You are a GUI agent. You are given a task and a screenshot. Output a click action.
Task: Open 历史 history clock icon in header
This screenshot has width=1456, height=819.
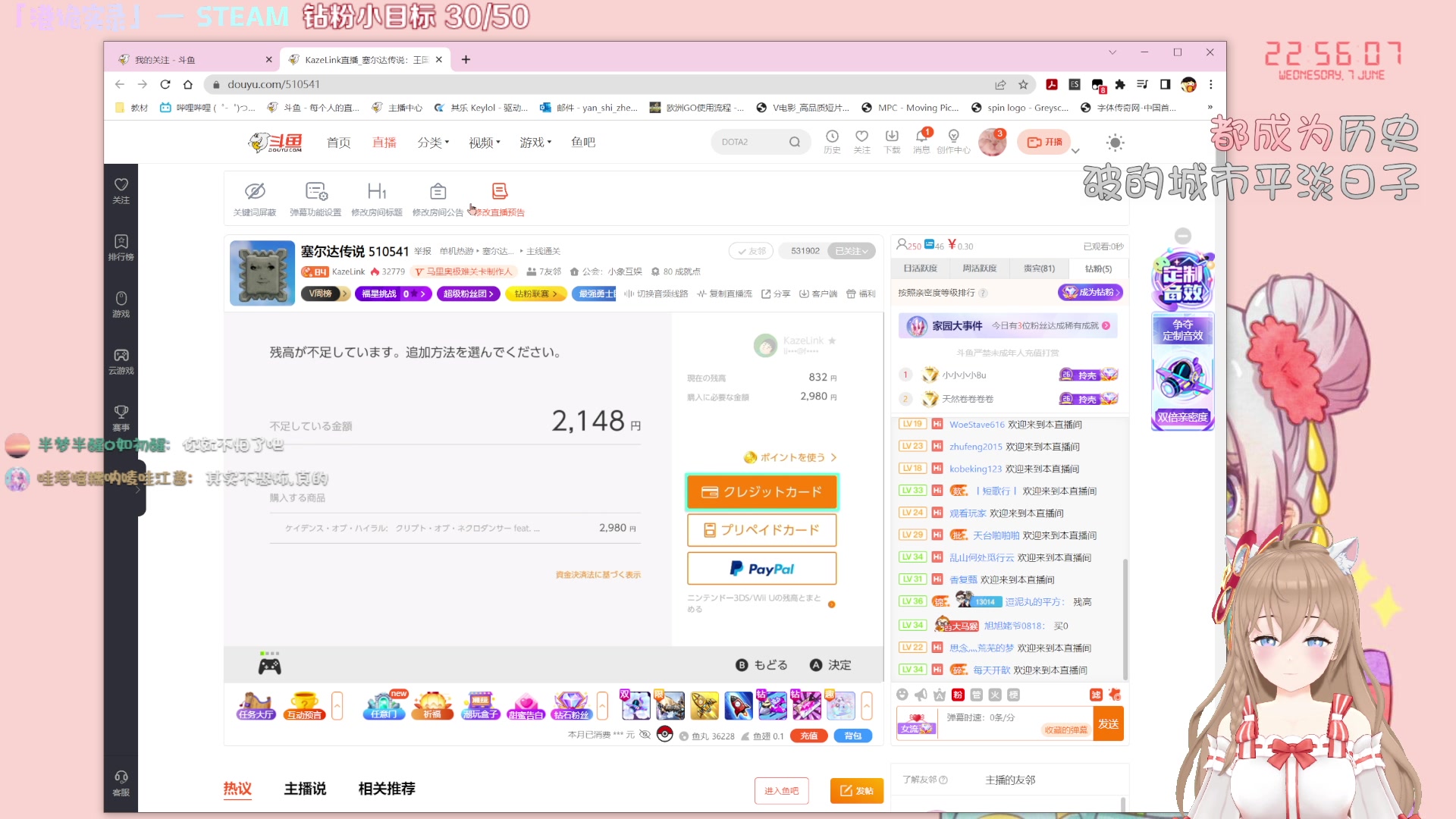click(x=832, y=142)
